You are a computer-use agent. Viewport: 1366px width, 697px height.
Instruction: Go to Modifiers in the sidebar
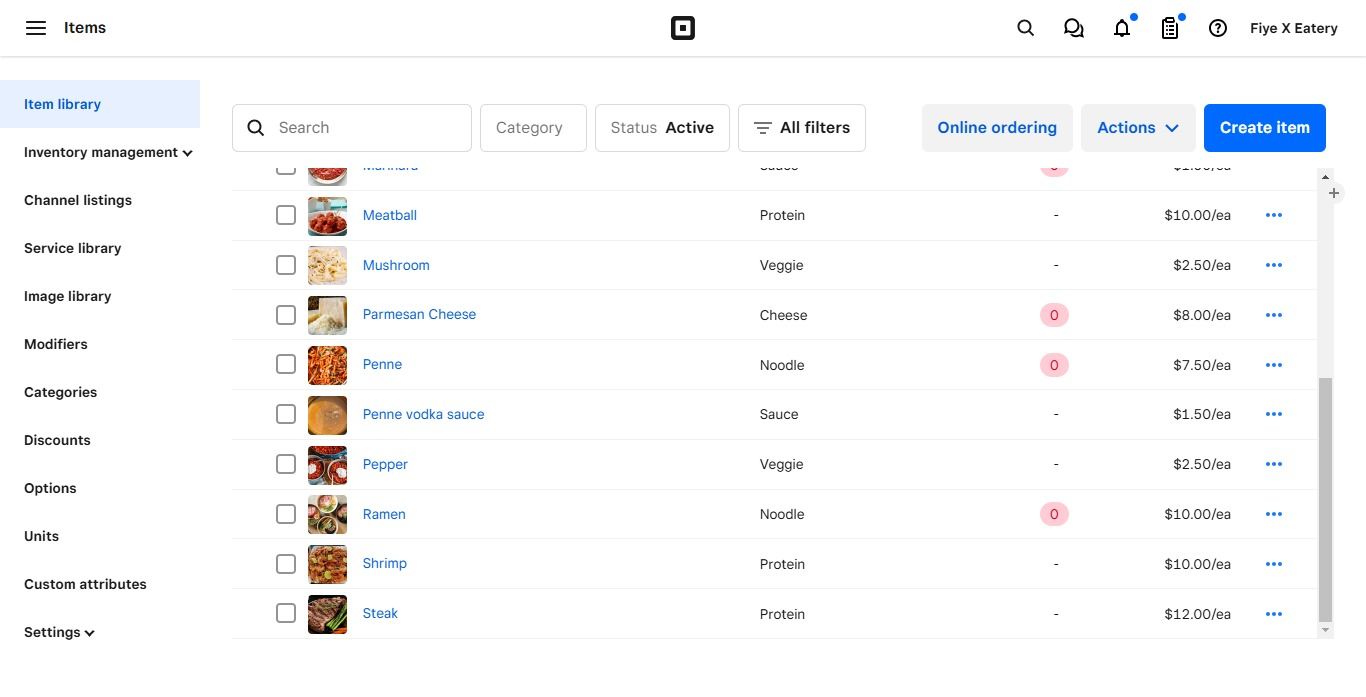pos(56,344)
